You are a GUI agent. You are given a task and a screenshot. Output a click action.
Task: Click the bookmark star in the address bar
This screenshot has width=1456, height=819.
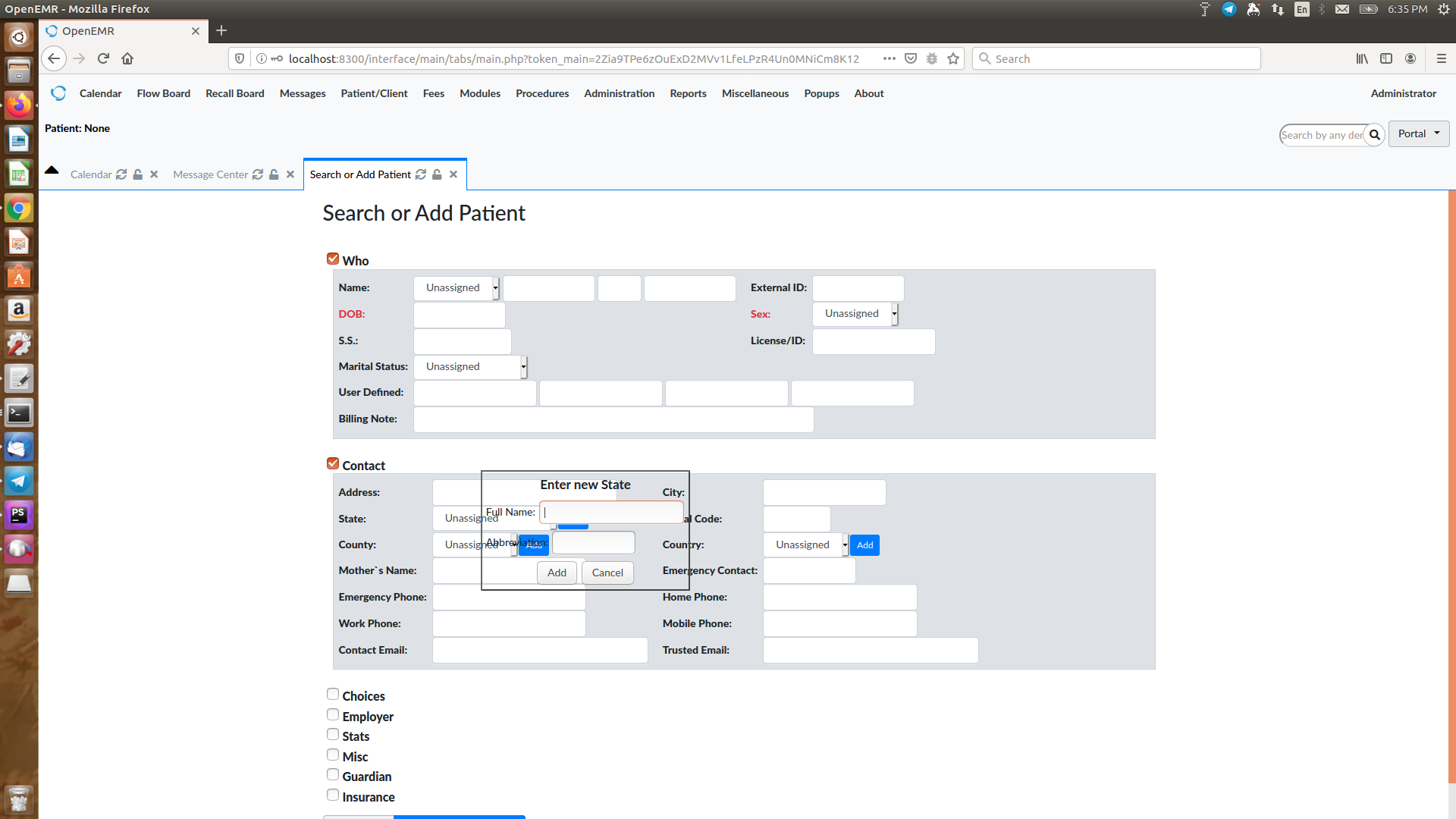point(952,58)
